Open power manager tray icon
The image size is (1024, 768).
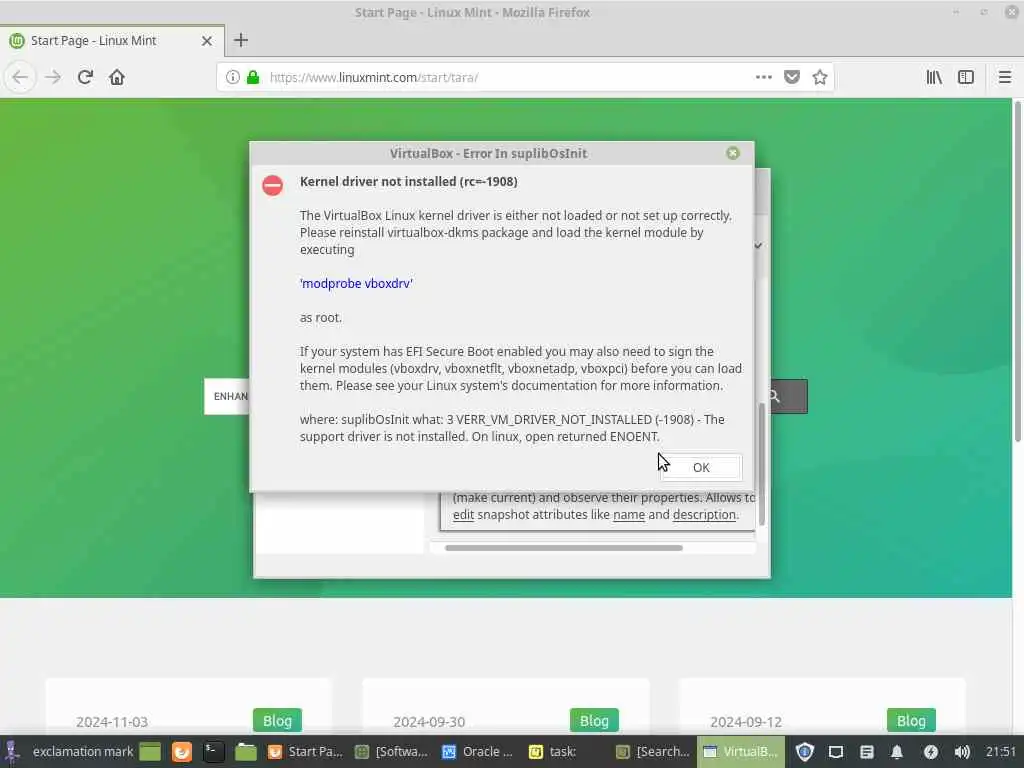[931, 752]
